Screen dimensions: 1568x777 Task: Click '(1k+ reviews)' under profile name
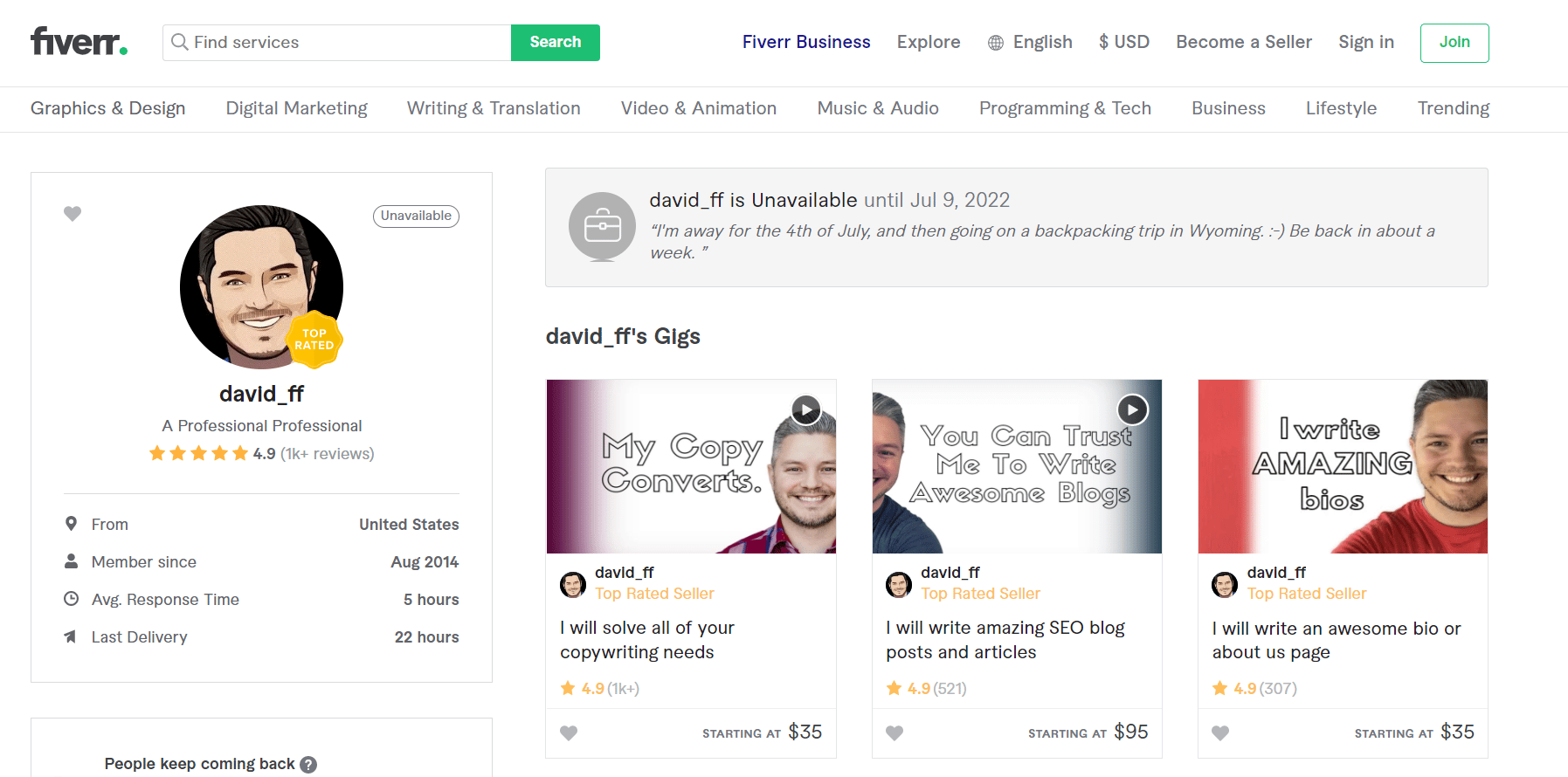(x=328, y=454)
